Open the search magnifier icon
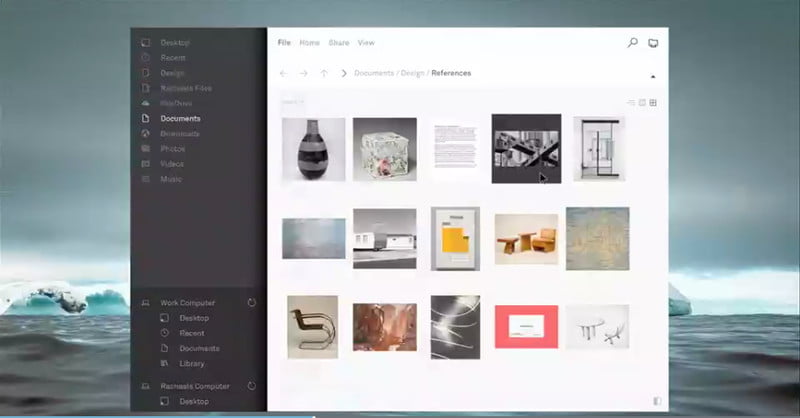 pos(633,42)
